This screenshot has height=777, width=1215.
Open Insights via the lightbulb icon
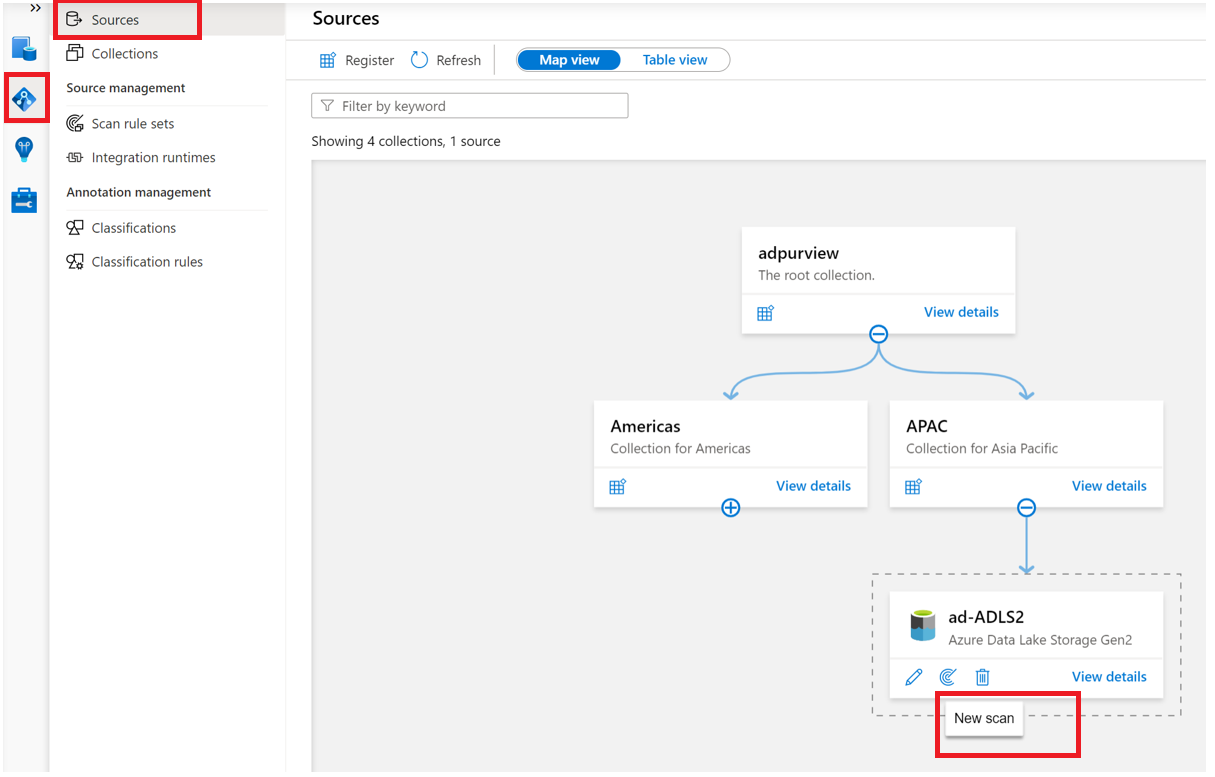click(x=23, y=148)
